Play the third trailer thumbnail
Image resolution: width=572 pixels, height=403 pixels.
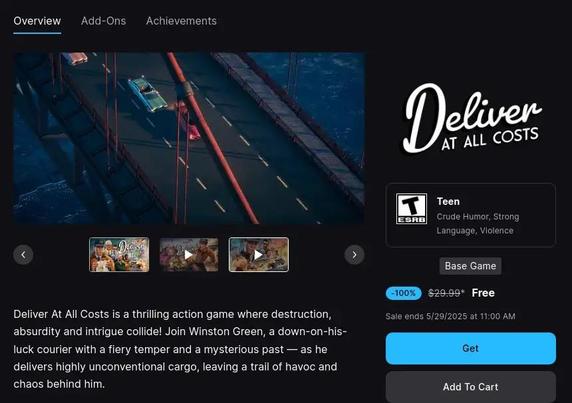point(259,255)
